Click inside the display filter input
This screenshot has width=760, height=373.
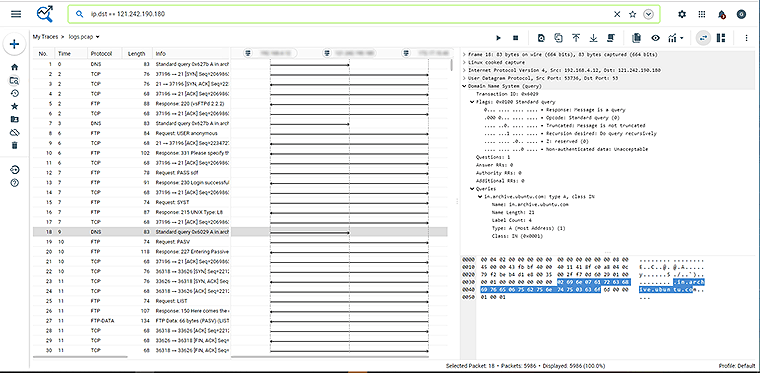click(x=349, y=14)
